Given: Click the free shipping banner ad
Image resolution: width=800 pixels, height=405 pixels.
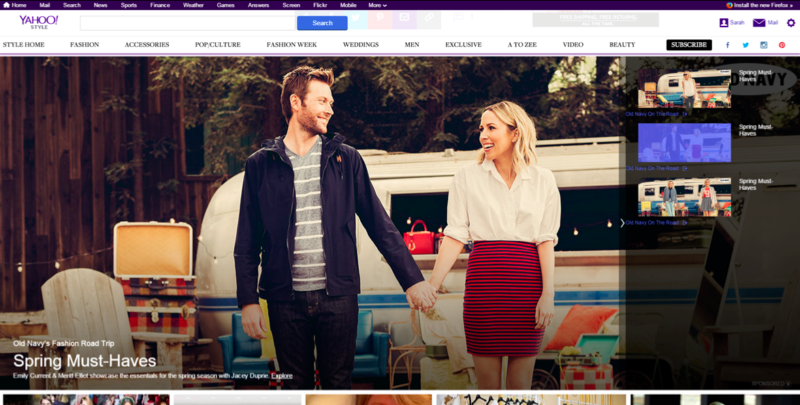Looking at the screenshot, I should coord(595,20).
